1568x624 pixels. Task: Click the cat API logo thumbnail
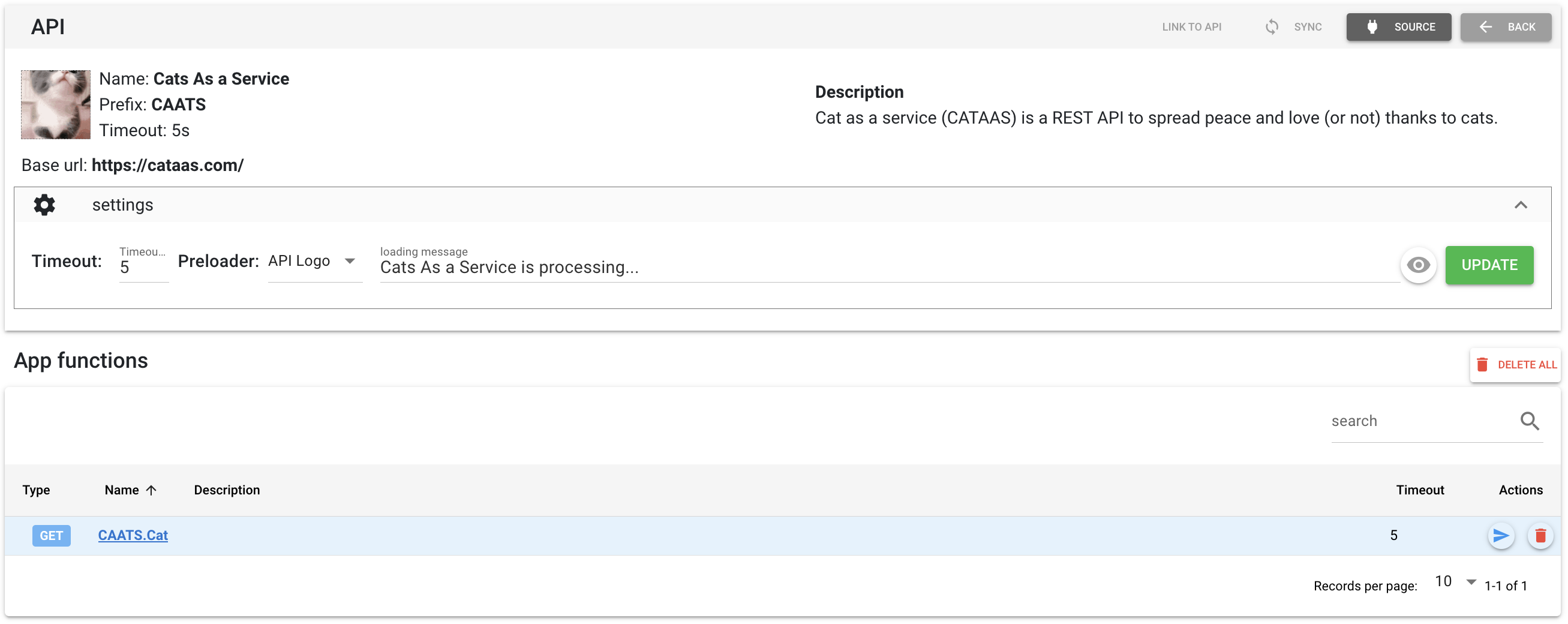click(x=55, y=105)
